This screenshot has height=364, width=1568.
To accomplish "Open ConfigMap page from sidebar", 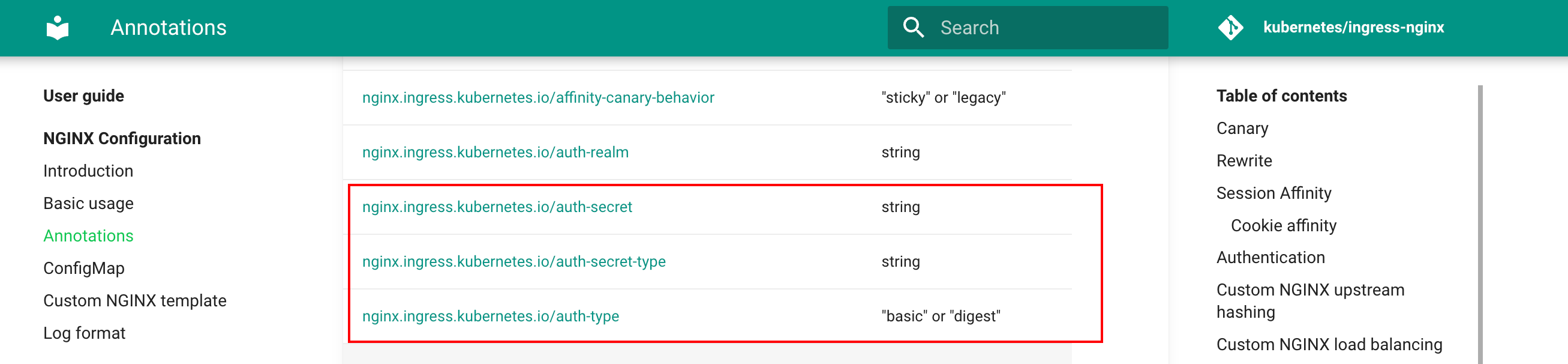I will 84,268.
